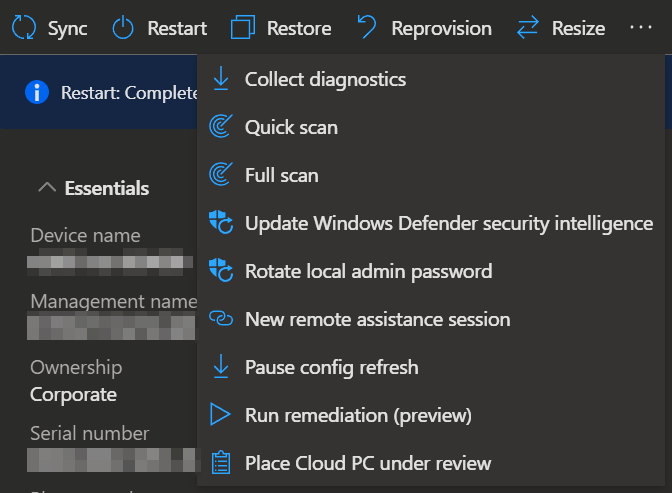The width and height of the screenshot is (672, 493).
Task: Click the Sync arrows icon
Action: tap(23, 28)
